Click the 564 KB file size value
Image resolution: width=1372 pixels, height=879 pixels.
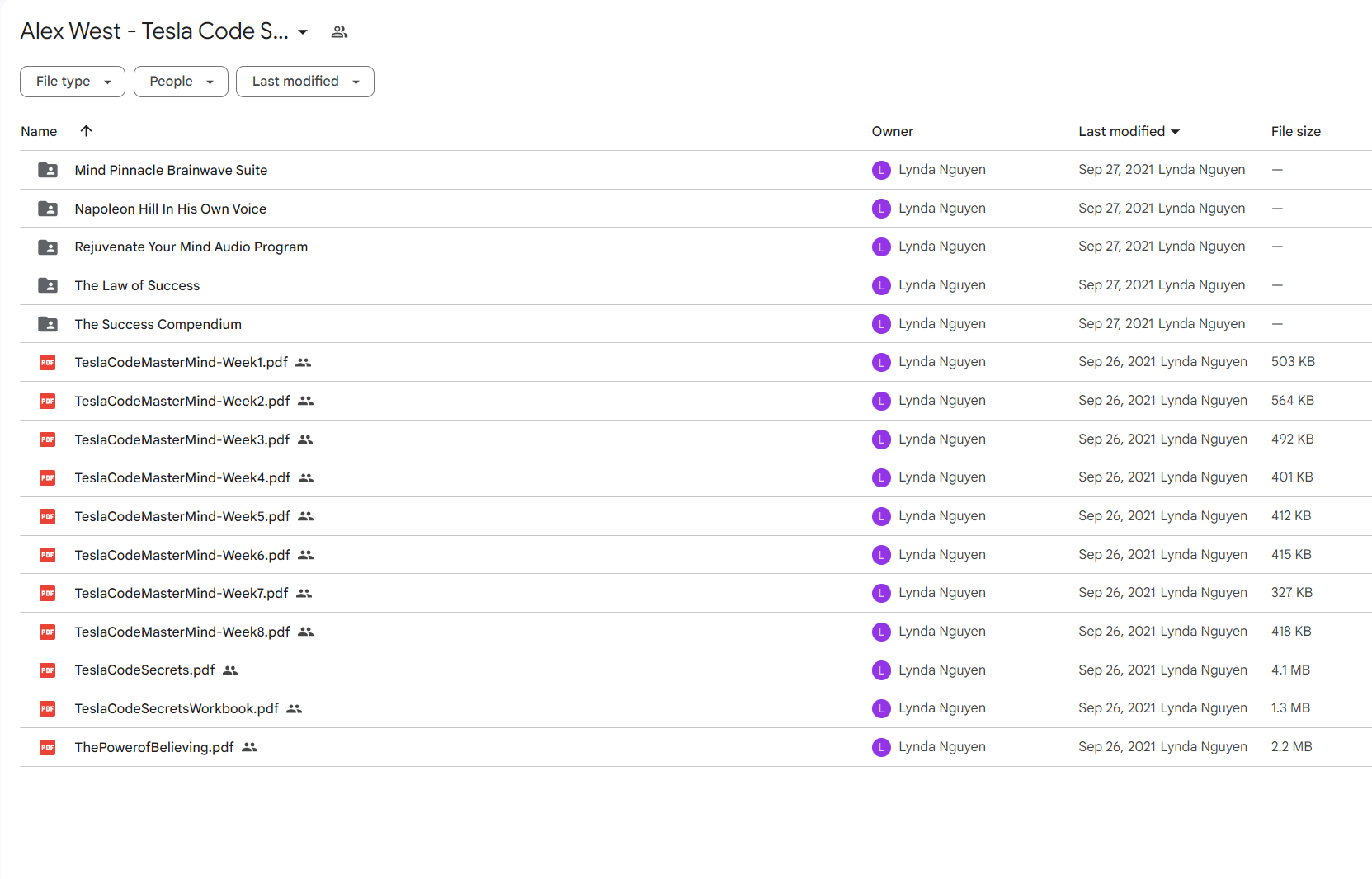point(1293,401)
